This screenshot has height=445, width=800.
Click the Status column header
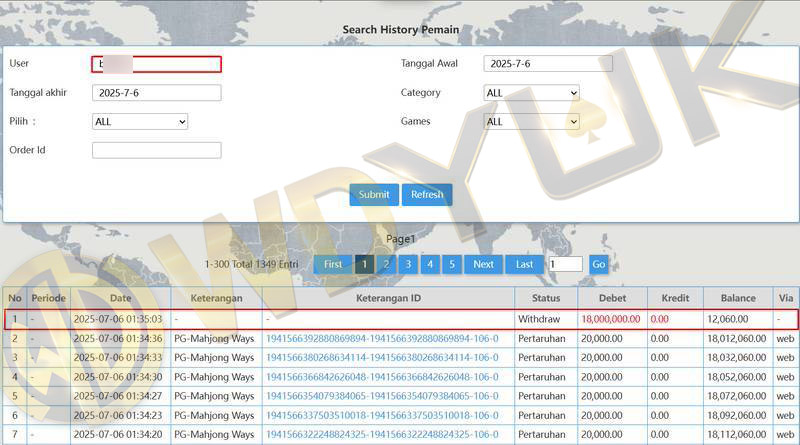coord(546,298)
